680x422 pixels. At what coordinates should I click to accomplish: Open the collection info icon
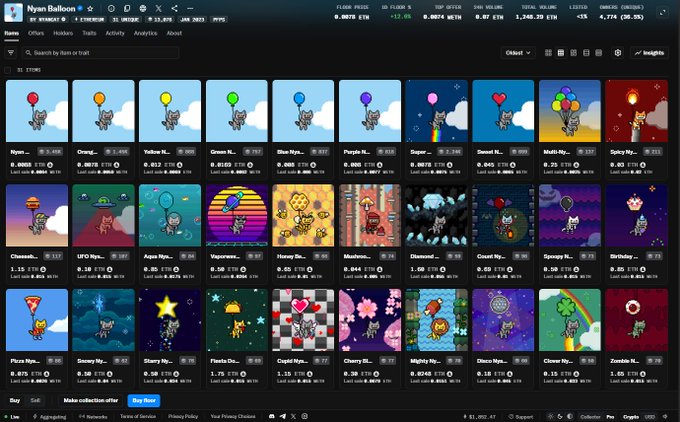coord(111,8)
